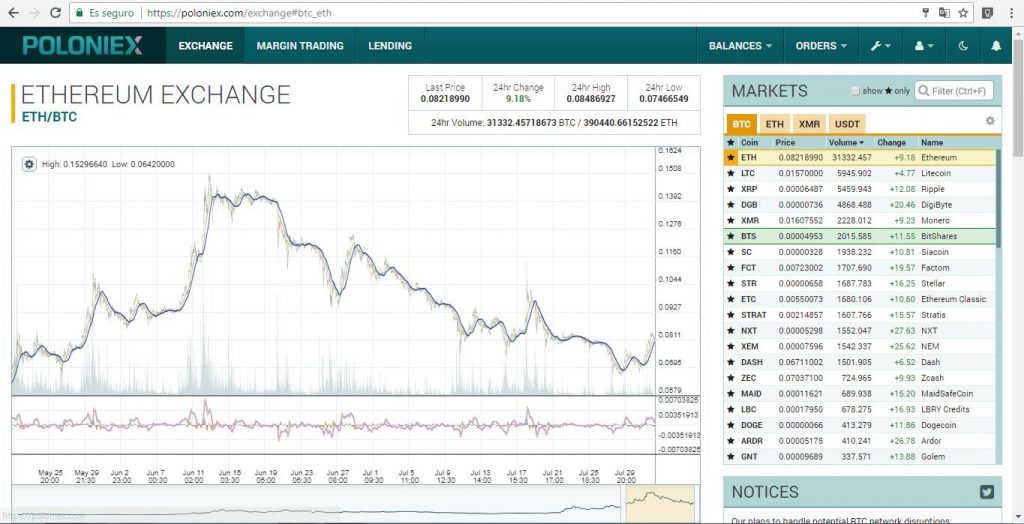Open the Margin Trading nav tab
The image size is (1024, 524).
click(x=300, y=46)
